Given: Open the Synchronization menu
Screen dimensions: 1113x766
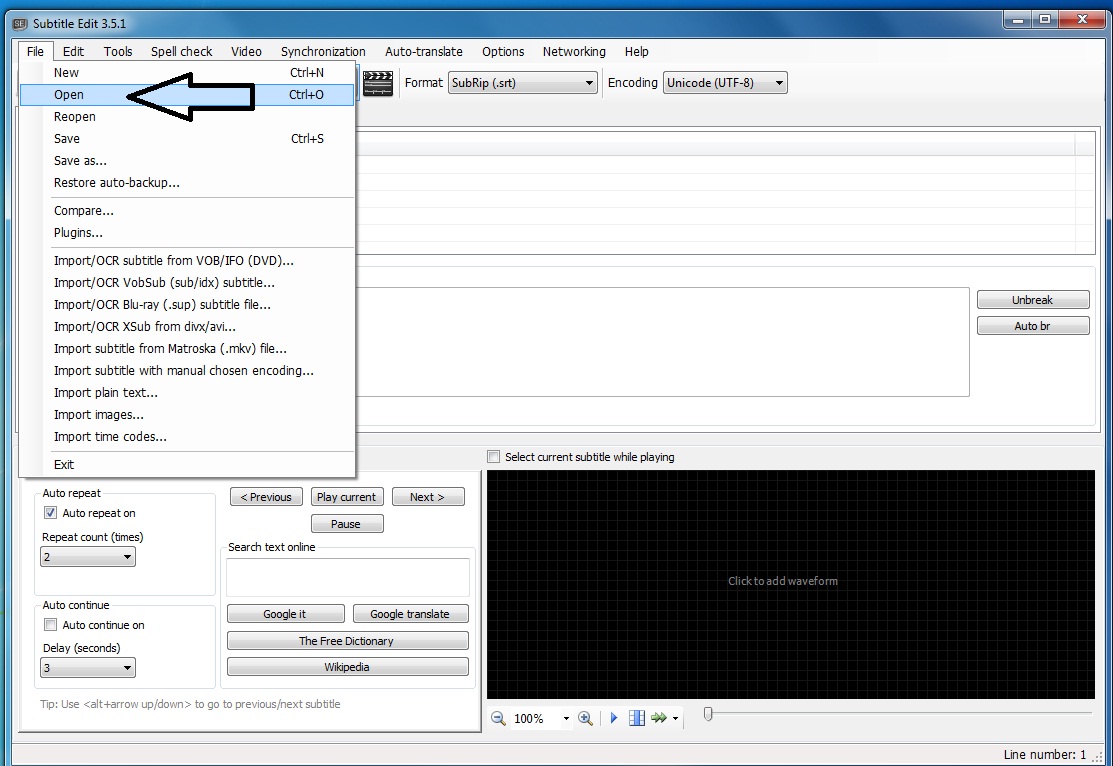Looking at the screenshot, I should (x=323, y=51).
